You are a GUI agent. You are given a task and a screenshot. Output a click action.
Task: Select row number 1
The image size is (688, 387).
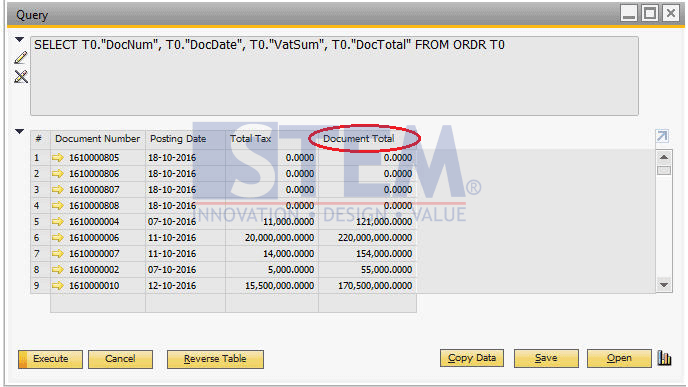pos(40,158)
